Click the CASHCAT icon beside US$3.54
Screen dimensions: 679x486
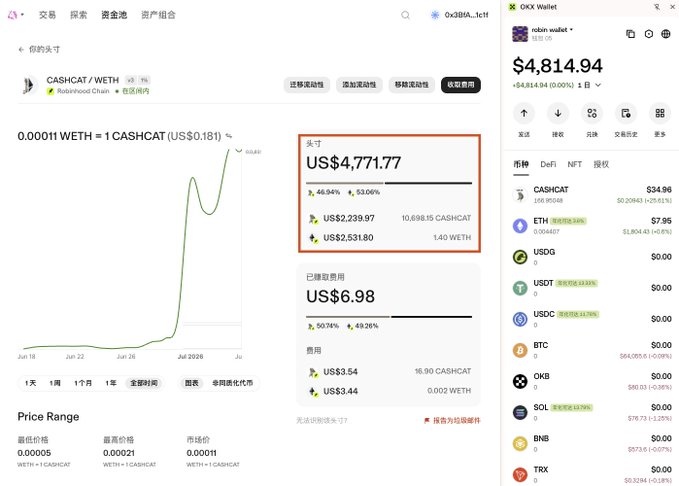[313, 372]
